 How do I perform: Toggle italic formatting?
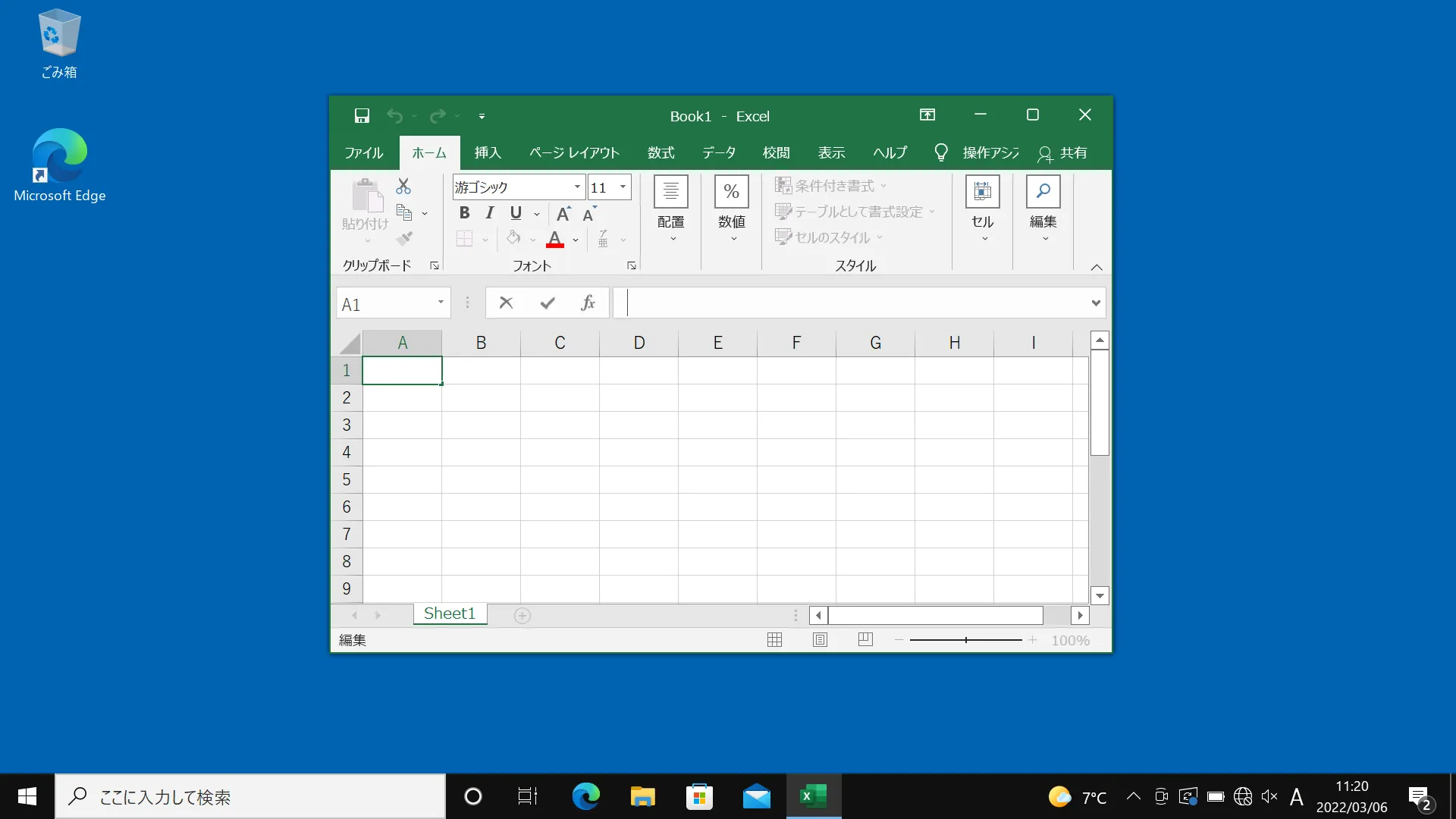click(490, 213)
